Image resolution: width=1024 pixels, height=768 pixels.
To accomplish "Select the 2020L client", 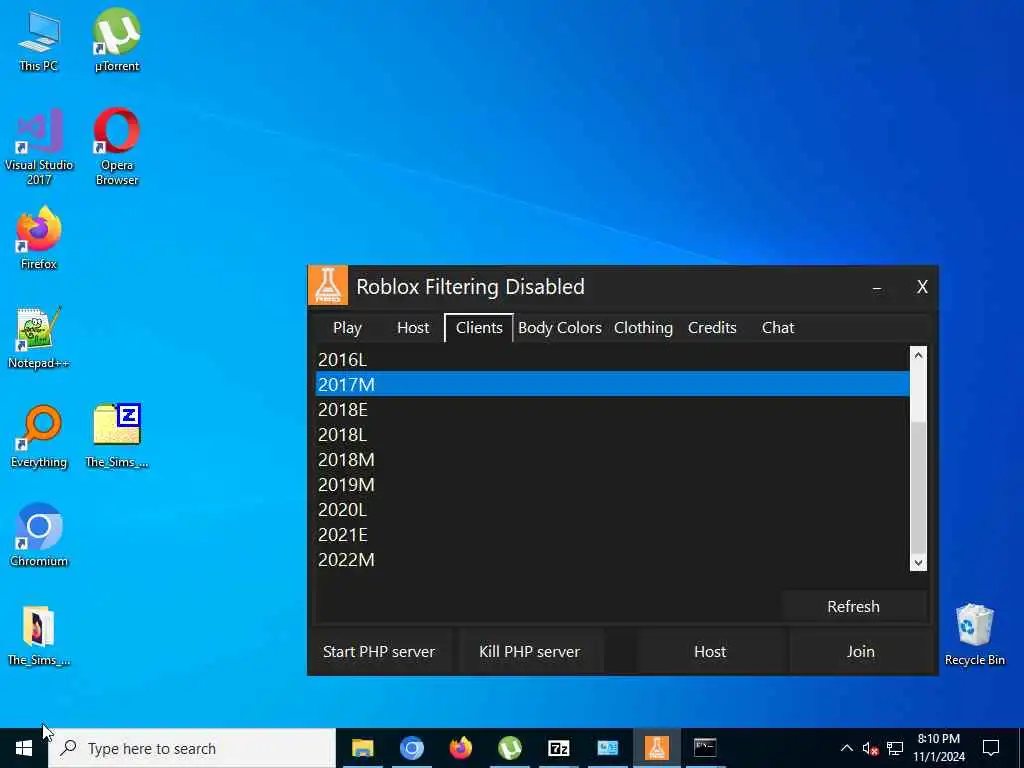I will pos(612,510).
